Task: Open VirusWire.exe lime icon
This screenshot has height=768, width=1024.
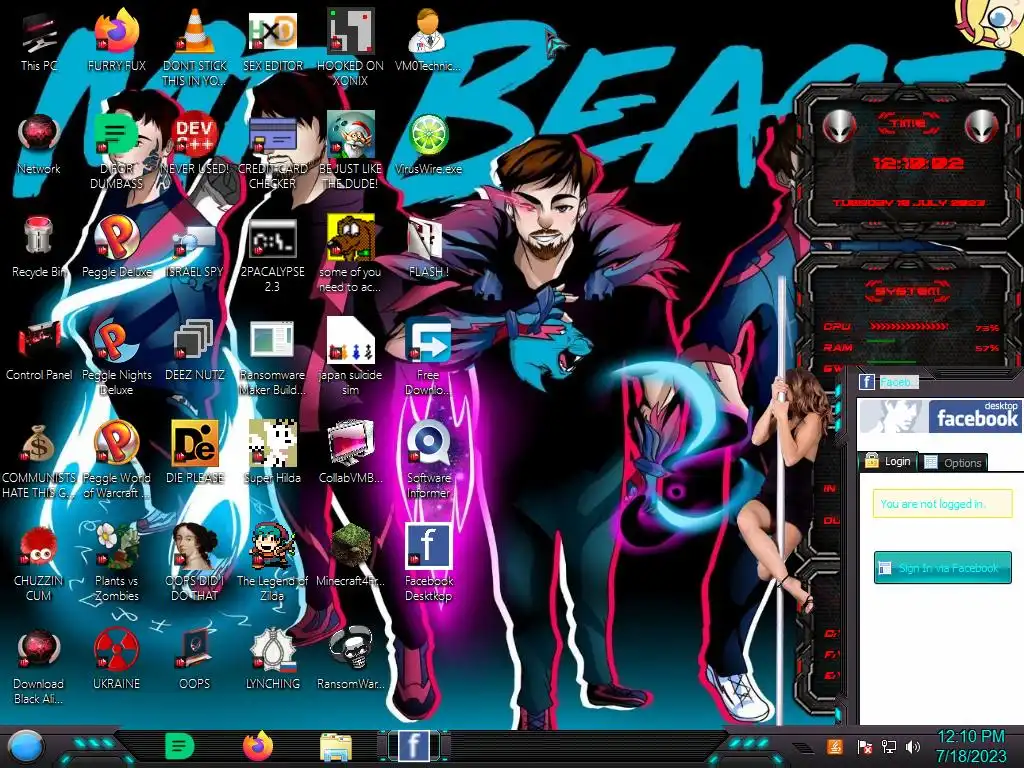Action: point(428,144)
